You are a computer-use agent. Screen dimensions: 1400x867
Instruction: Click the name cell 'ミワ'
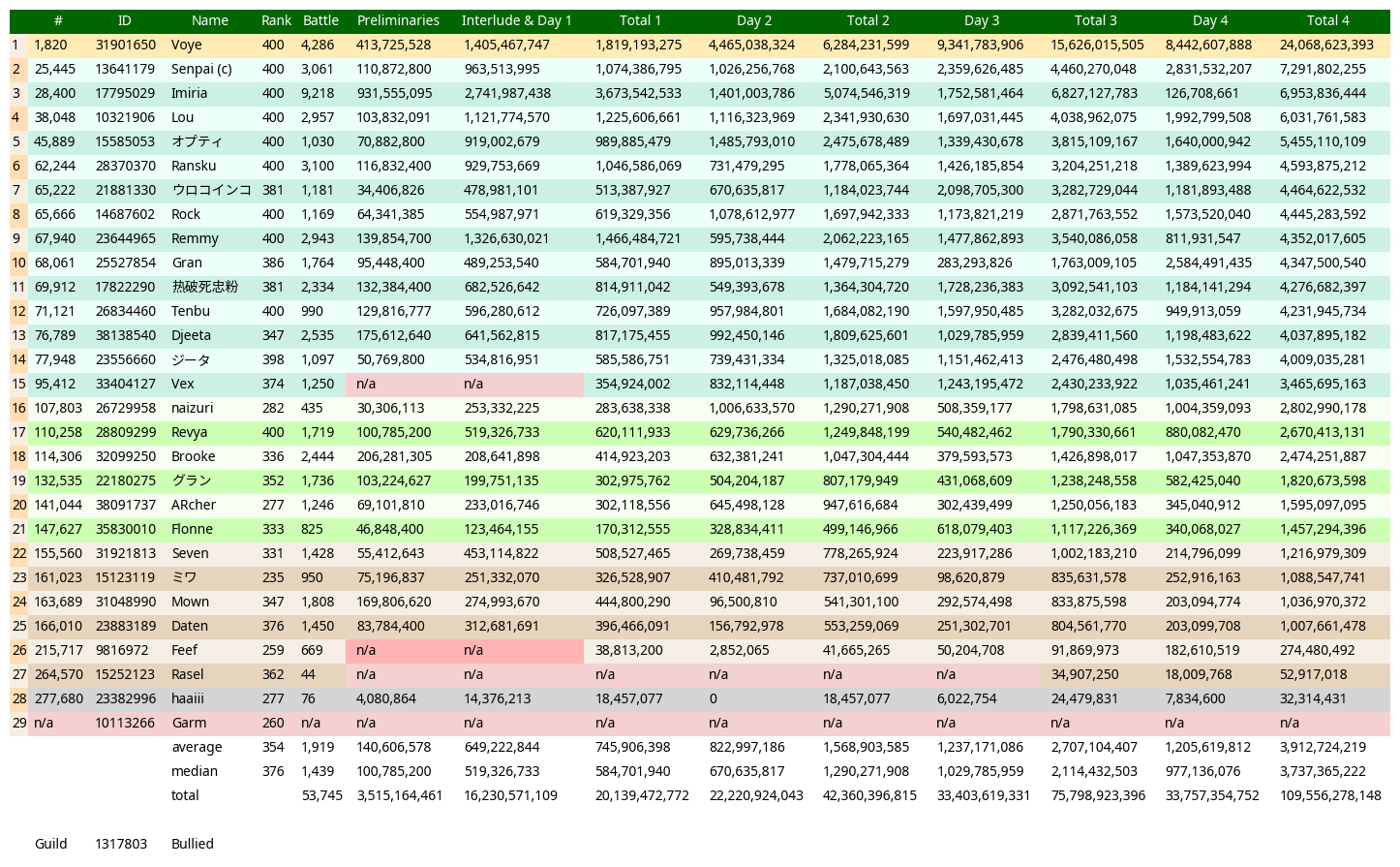tap(184, 577)
